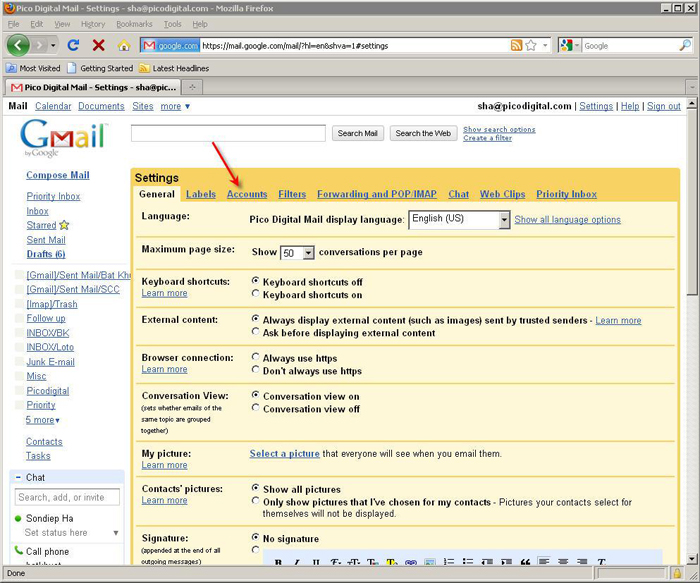Open the tab list dropdown at right of tab bar

point(692,87)
